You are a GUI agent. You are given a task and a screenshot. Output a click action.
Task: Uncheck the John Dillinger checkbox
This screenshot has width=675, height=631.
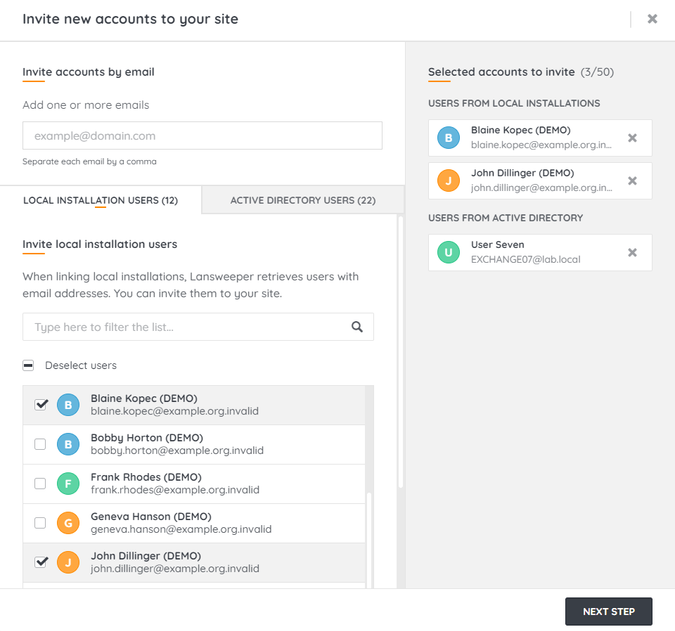point(41,562)
